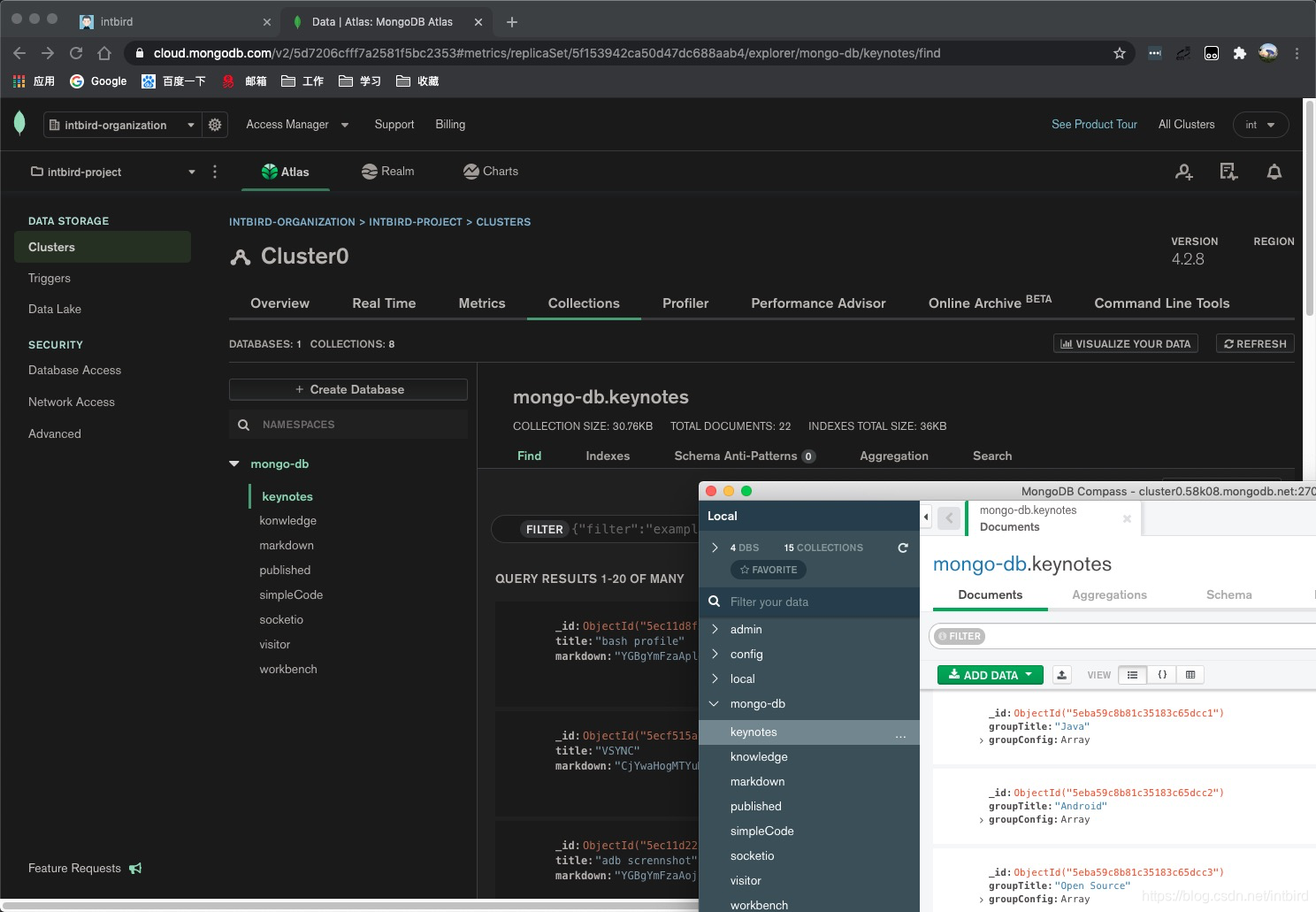
Task: Open Chrome three-dot menu
Action: [1297, 53]
